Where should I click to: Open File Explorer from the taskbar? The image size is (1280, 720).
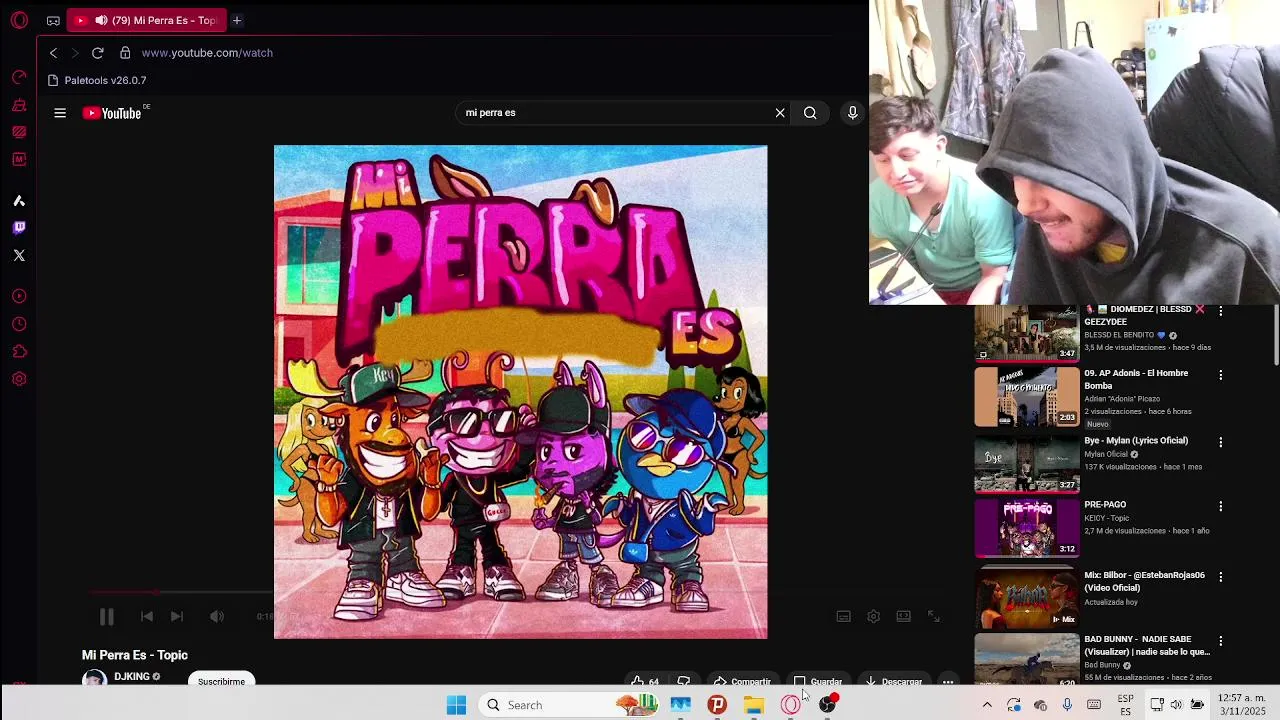(x=754, y=705)
